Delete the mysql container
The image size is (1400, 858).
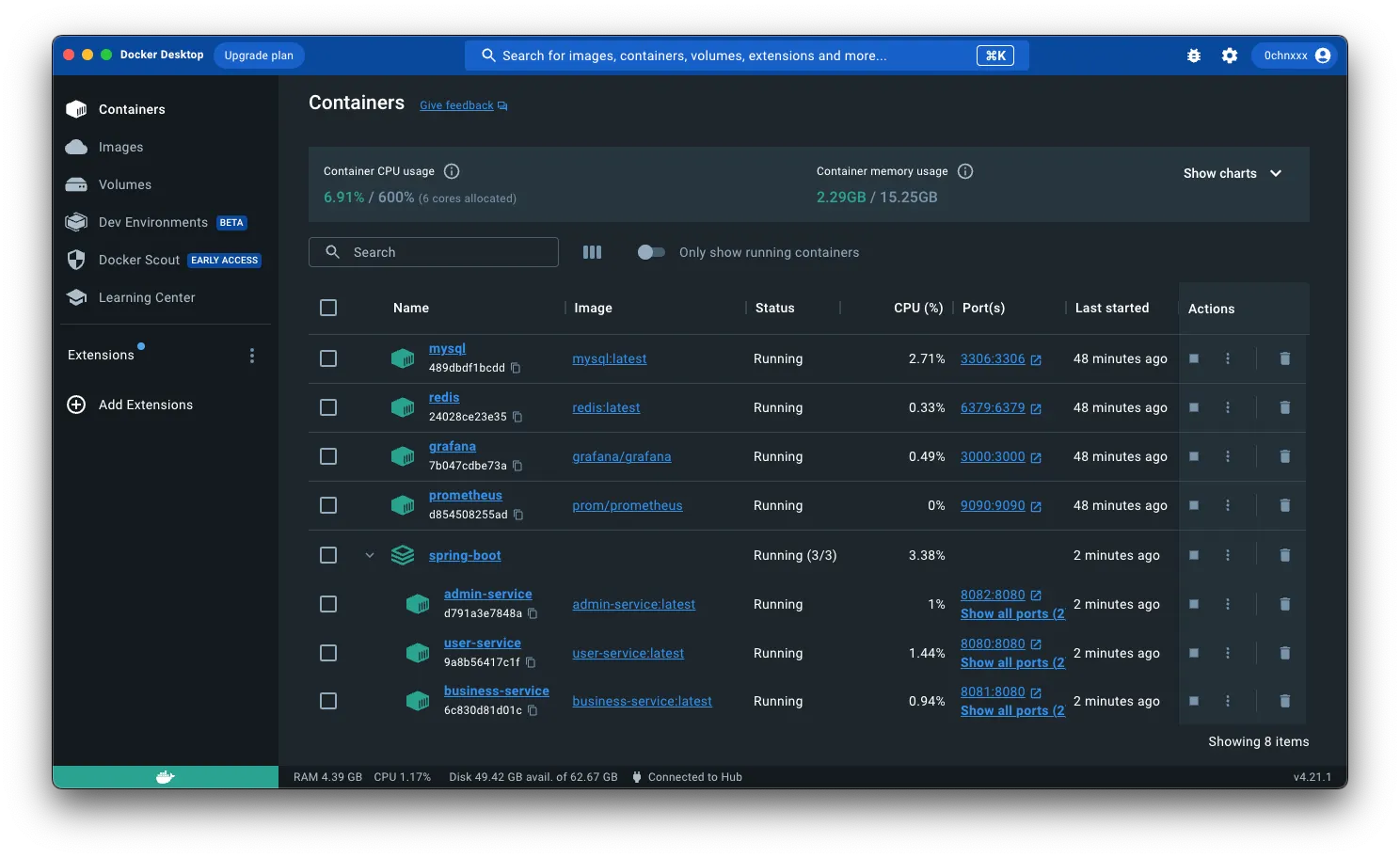pos(1285,358)
